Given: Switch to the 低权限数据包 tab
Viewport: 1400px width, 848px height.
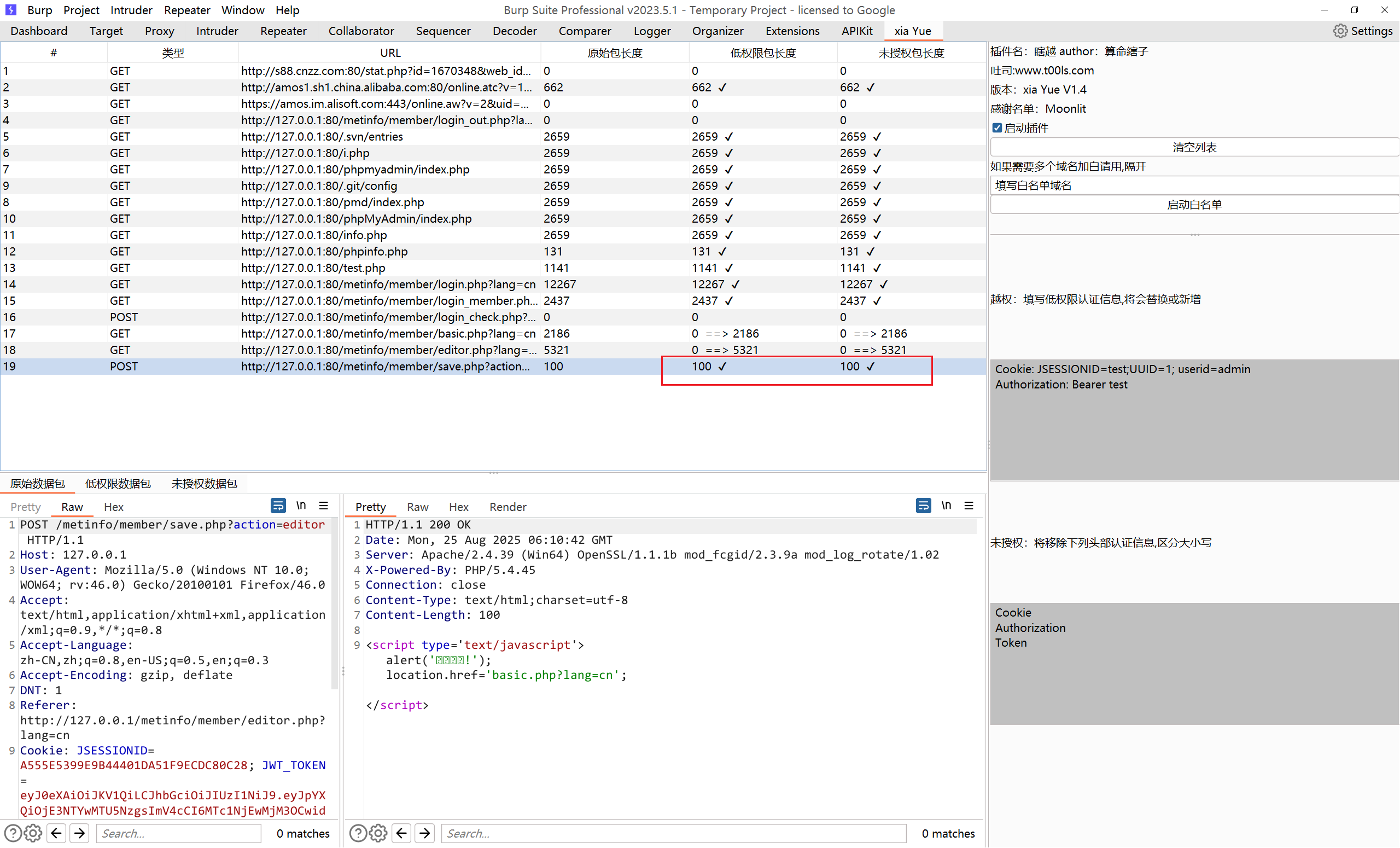Looking at the screenshot, I should pyautogui.click(x=118, y=484).
